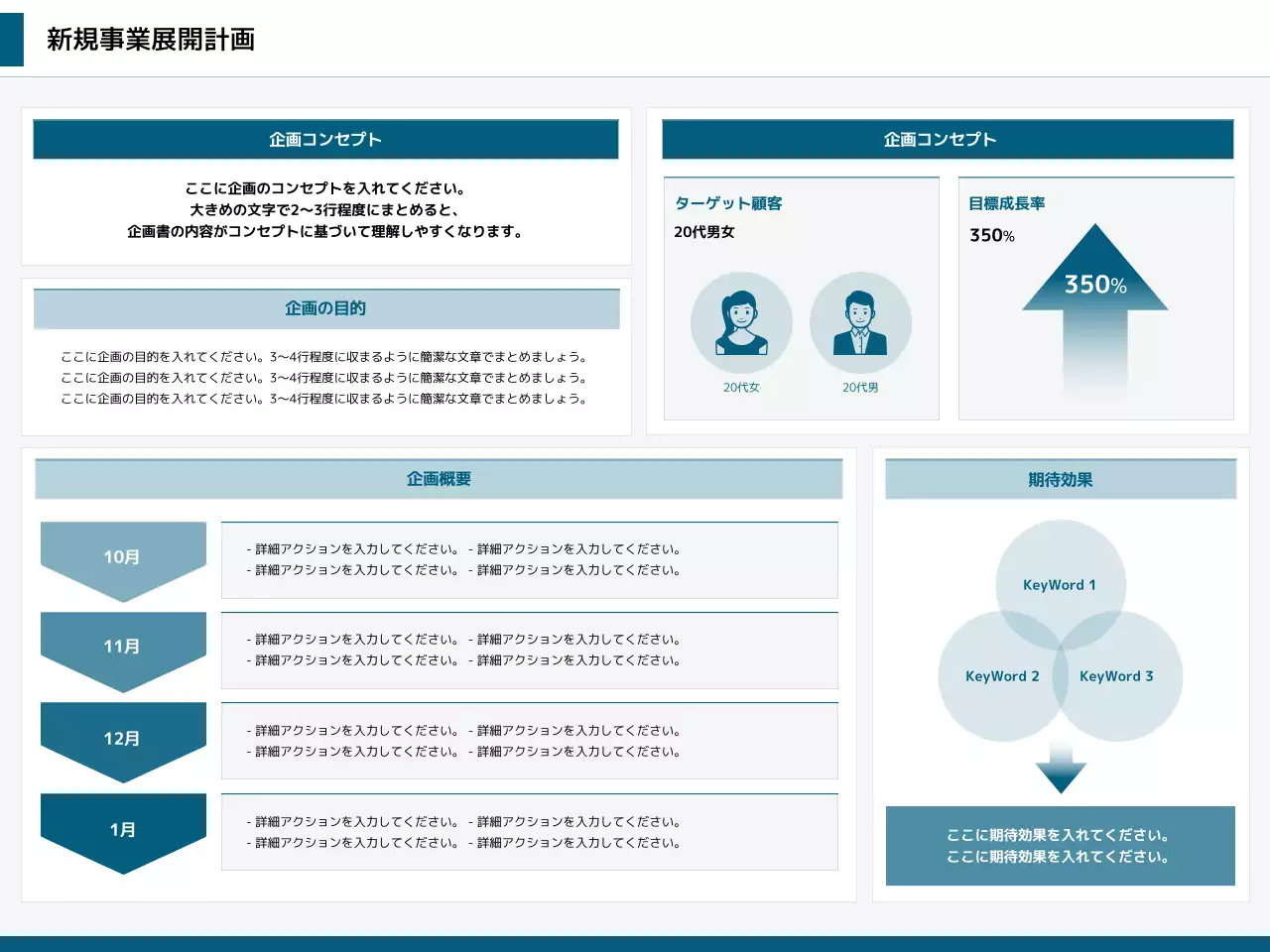Click the 期待効果 section header
Viewport: 1270px width, 952px height.
[x=1060, y=479]
